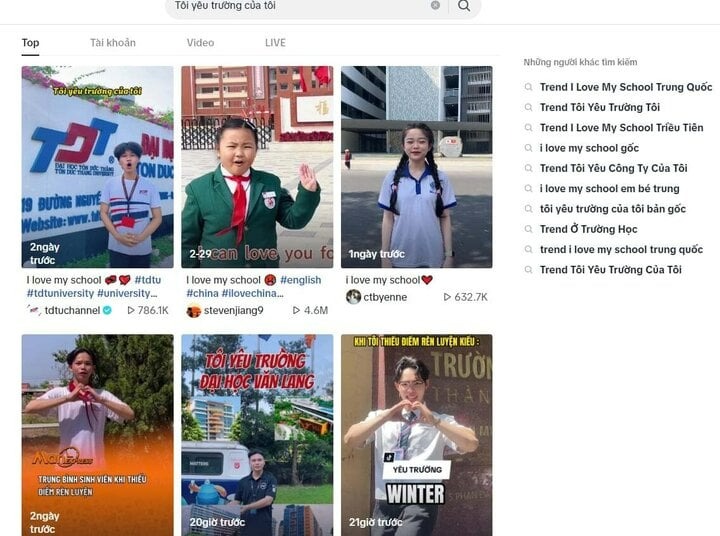
Task: Click the #ilovechina hashtag
Action: point(253,293)
